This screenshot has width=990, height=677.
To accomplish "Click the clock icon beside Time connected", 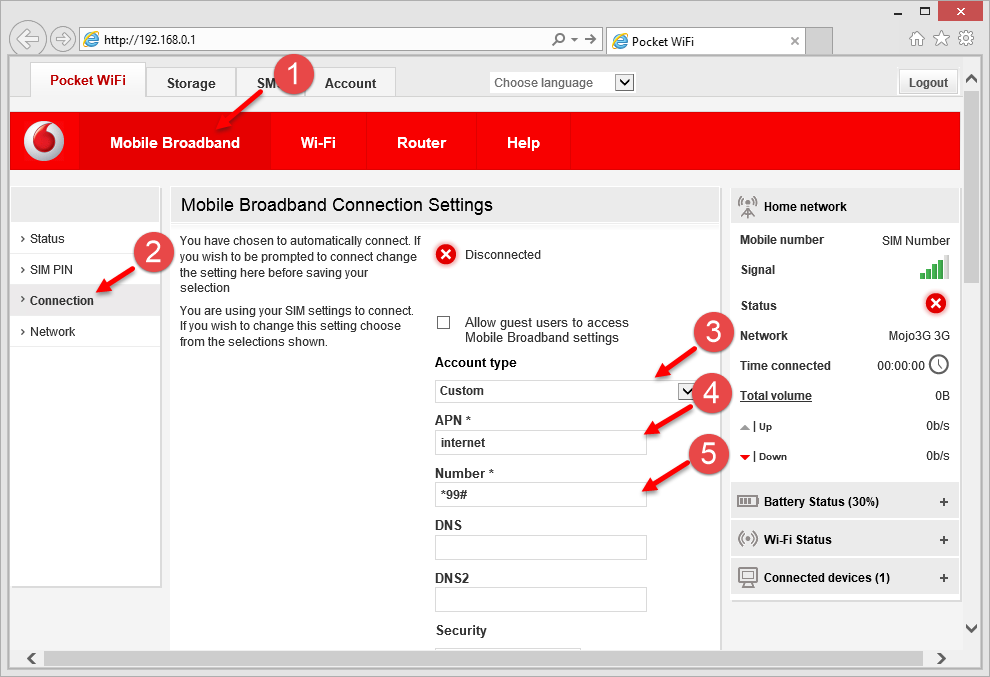I will point(939,364).
